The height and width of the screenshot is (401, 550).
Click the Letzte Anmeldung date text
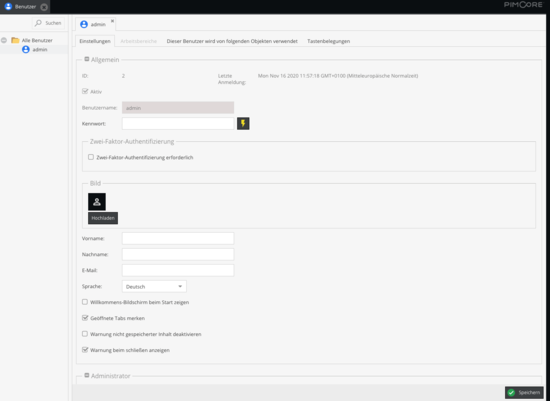click(338, 76)
